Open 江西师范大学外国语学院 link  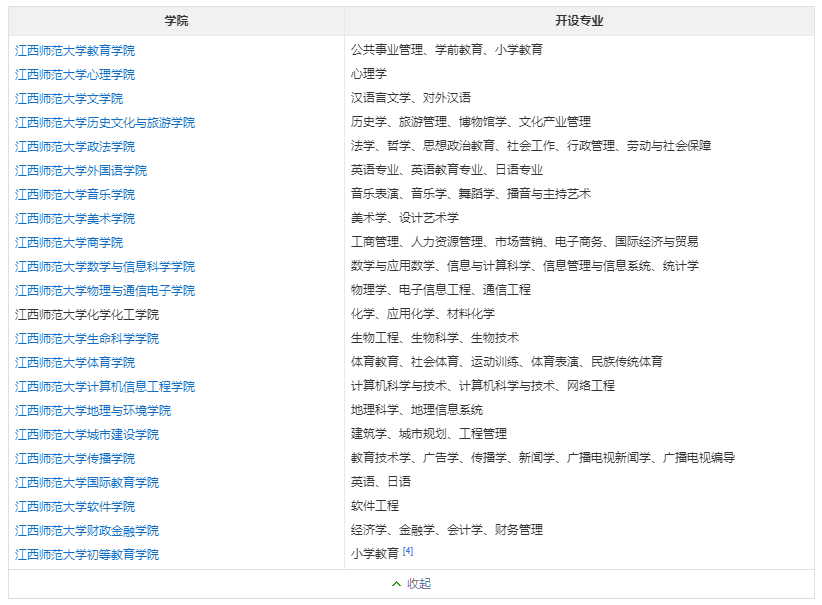(81, 171)
